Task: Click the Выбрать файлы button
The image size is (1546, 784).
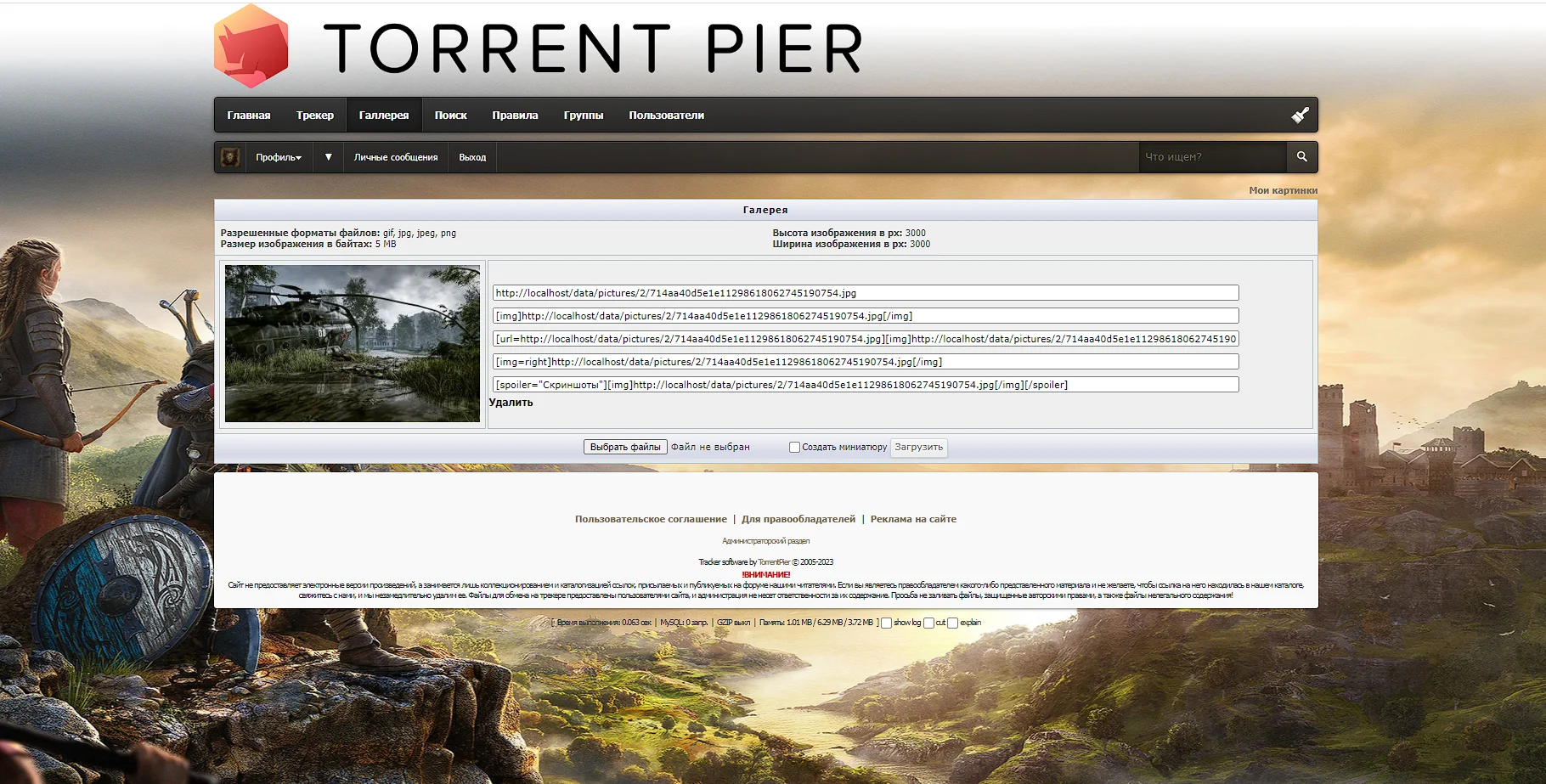Action: pyautogui.click(x=625, y=447)
